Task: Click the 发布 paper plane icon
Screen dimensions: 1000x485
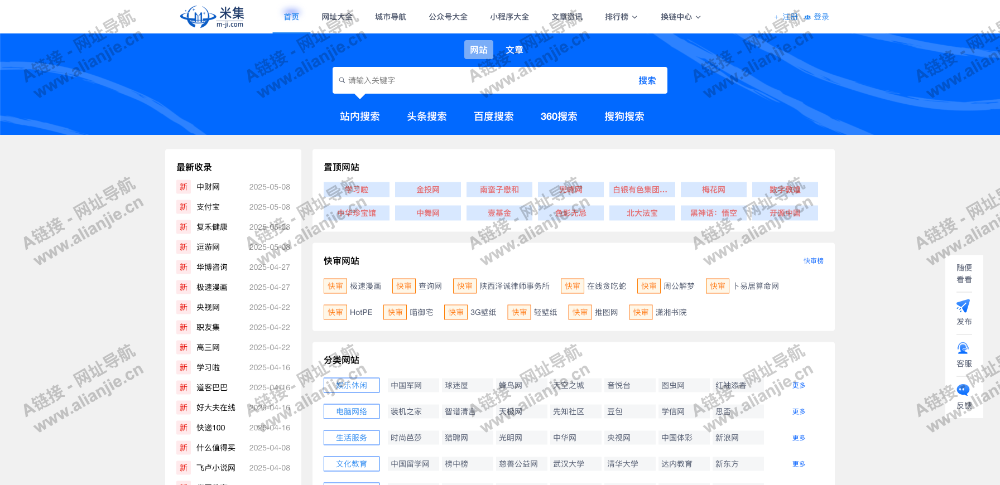Action: 963,306
